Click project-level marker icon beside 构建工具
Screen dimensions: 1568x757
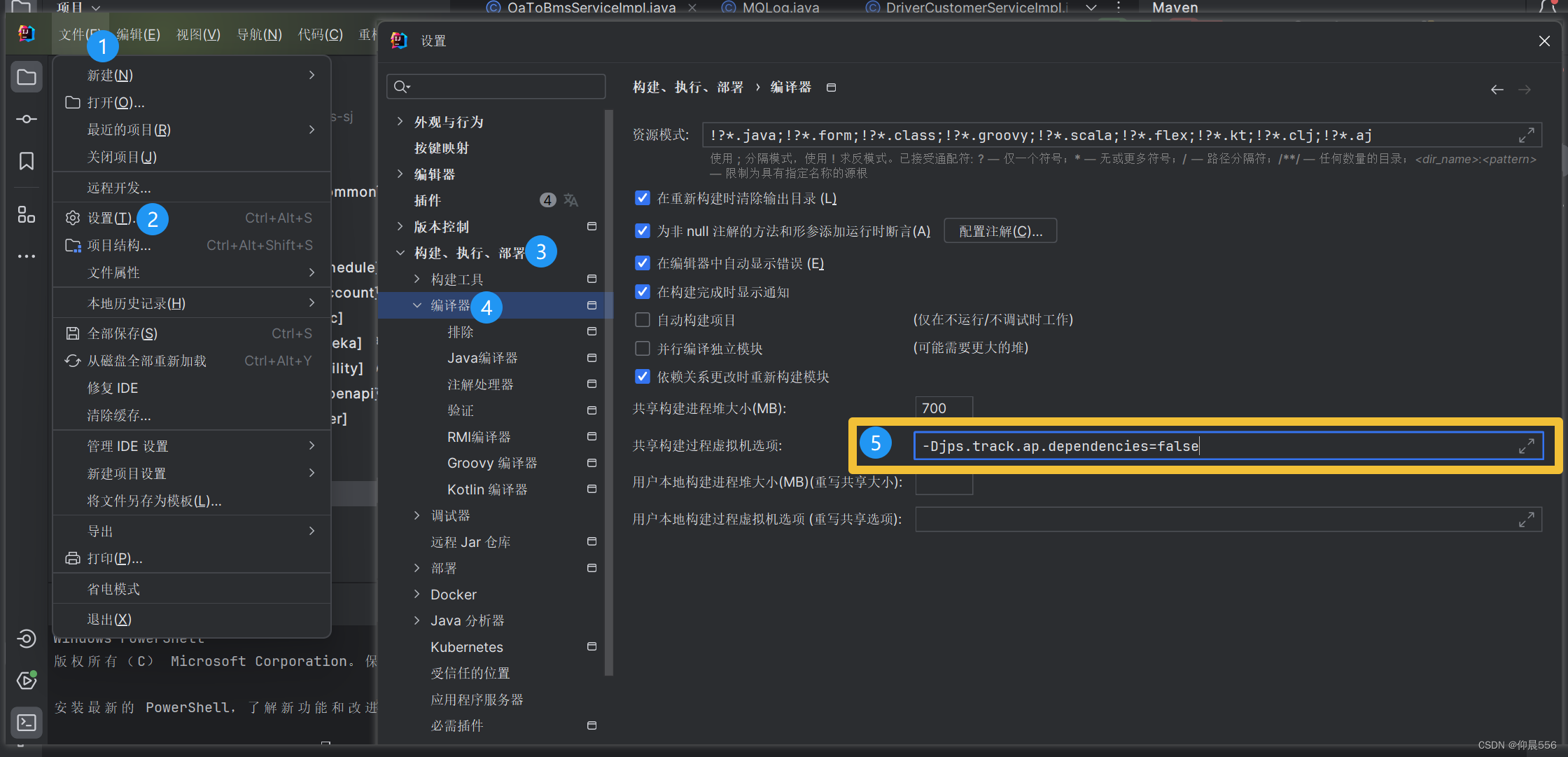coord(591,279)
